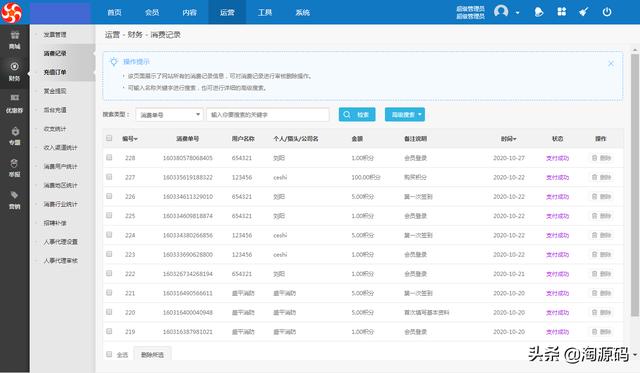Sort by the 编号 column header
This screenshot has width=640, height=373.
tap(129, 139)
